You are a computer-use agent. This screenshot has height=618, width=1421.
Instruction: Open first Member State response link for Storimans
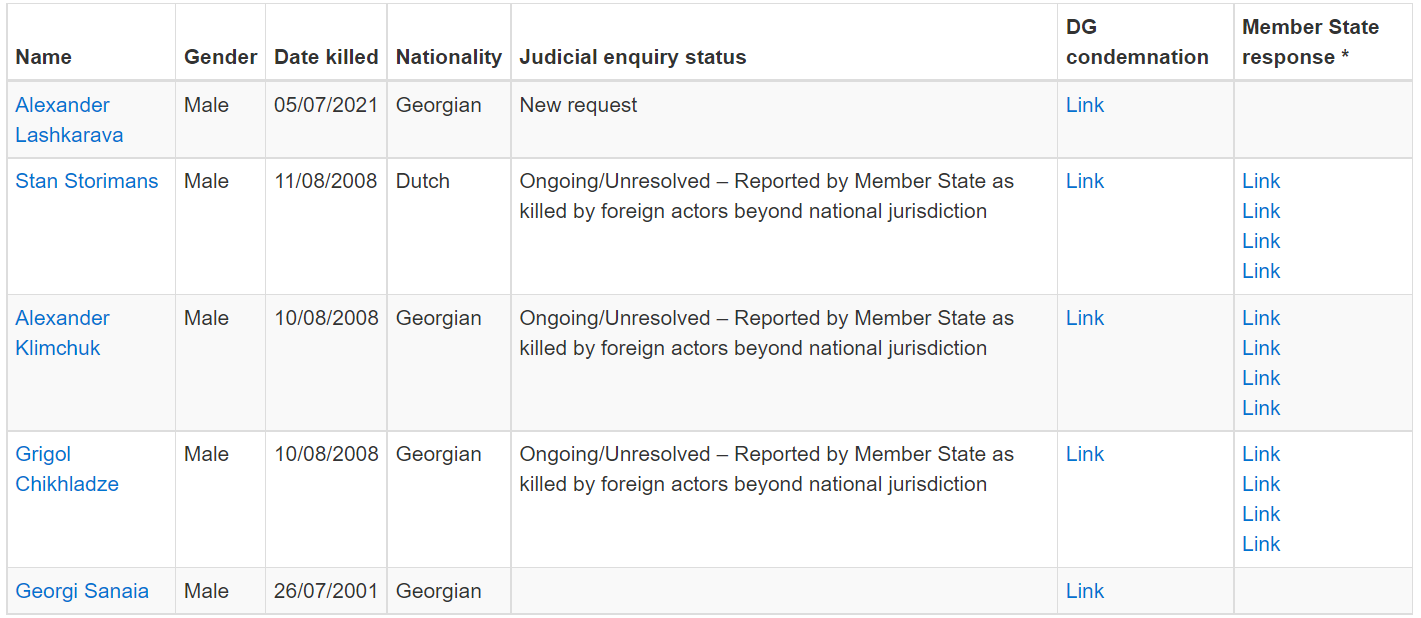click(x=1261, y=181)
